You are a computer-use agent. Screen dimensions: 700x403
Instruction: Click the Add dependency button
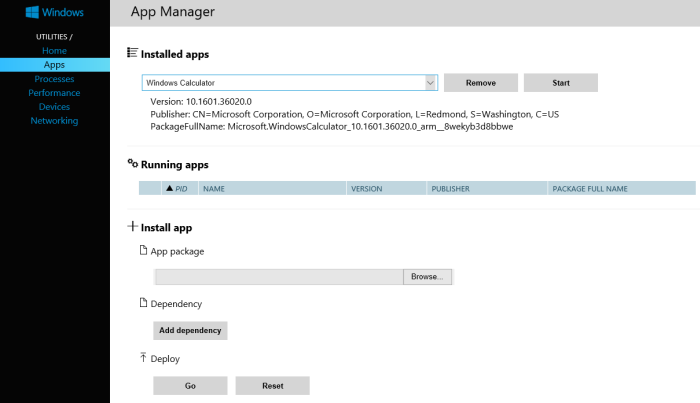pyautogui.click(x=190, y=330)
